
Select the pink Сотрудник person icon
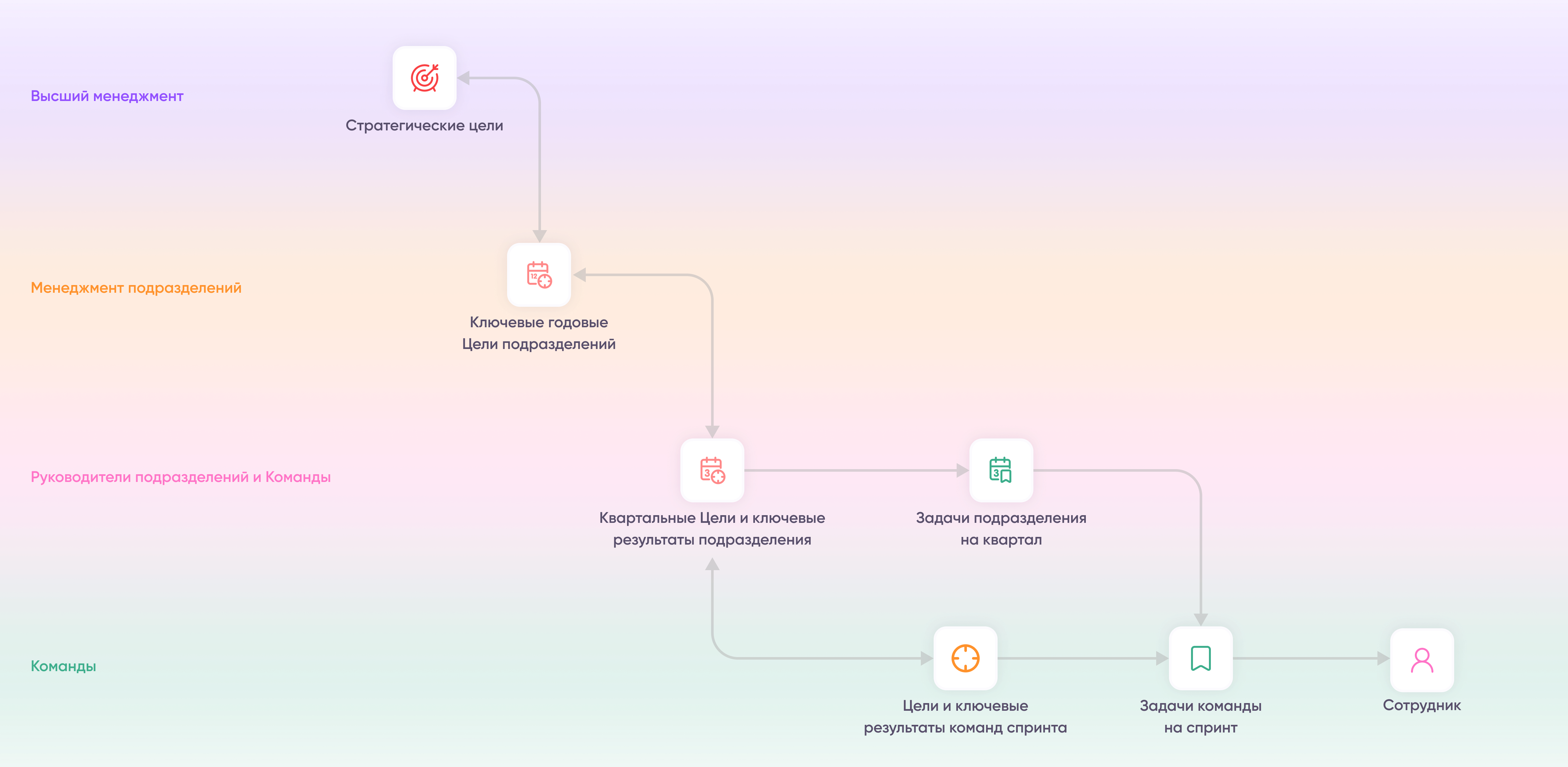(x=1422, y=660)
